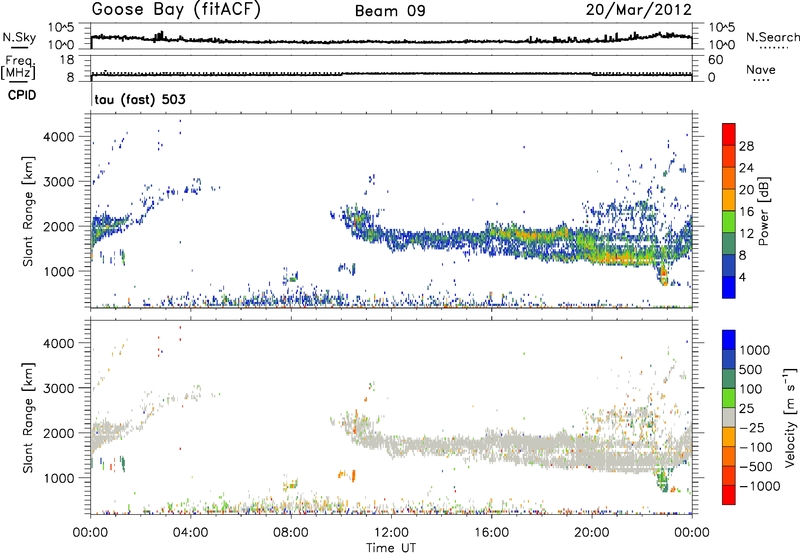This screenshot has height=554, width=800.
Task: Click the sky noise trace in the N.Sky panel
Action: click(x=391, y=40)
